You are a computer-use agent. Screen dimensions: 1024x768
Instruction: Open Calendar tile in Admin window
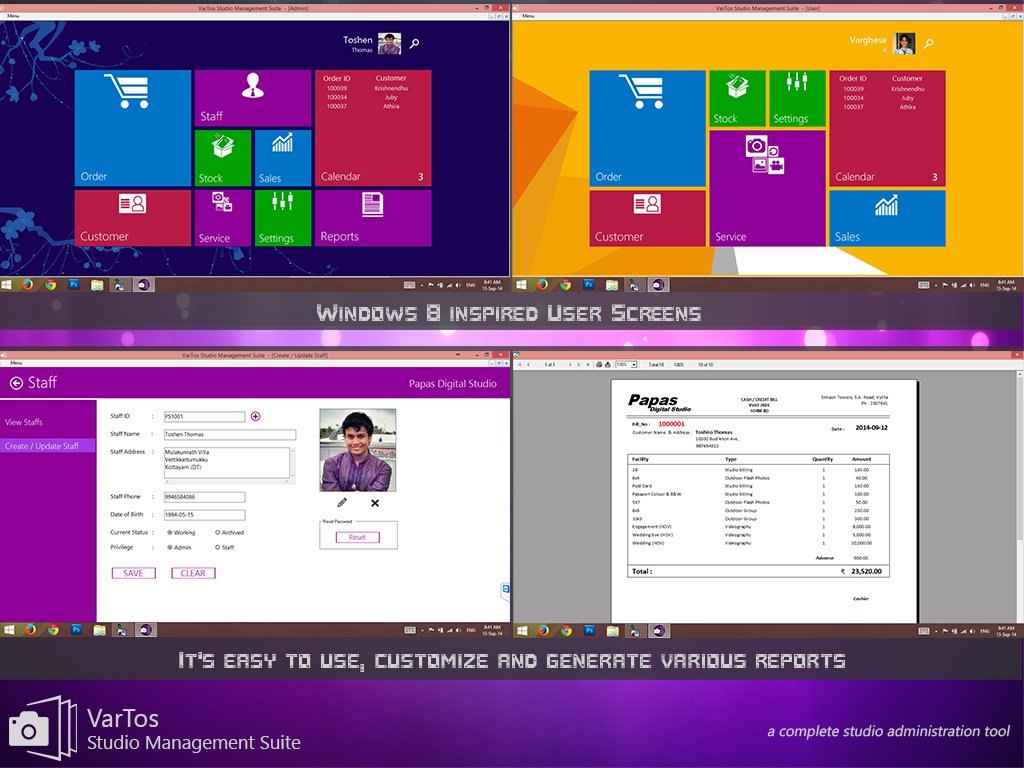coord(373,128)
